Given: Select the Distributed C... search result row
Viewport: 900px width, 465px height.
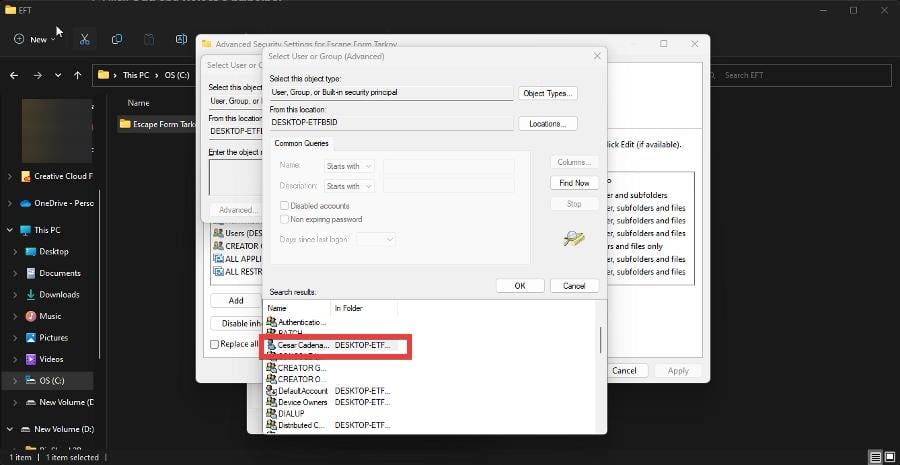Looking at the screenshot, I should [x=331, y=425].
